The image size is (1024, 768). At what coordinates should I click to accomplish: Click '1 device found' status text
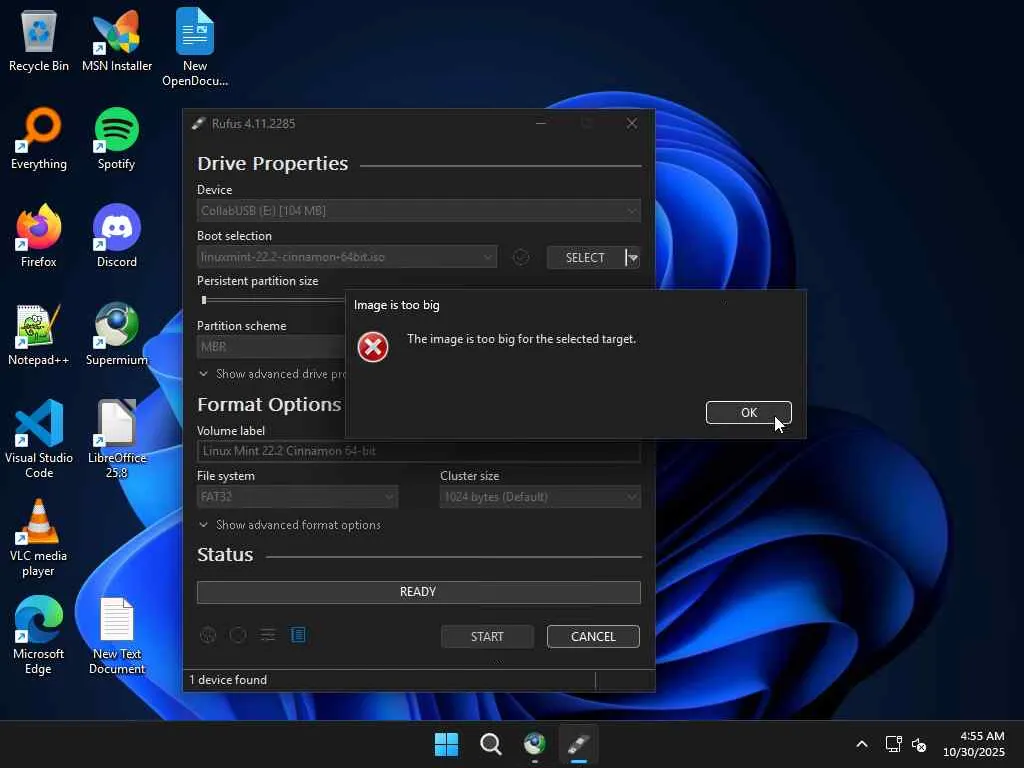228,680
